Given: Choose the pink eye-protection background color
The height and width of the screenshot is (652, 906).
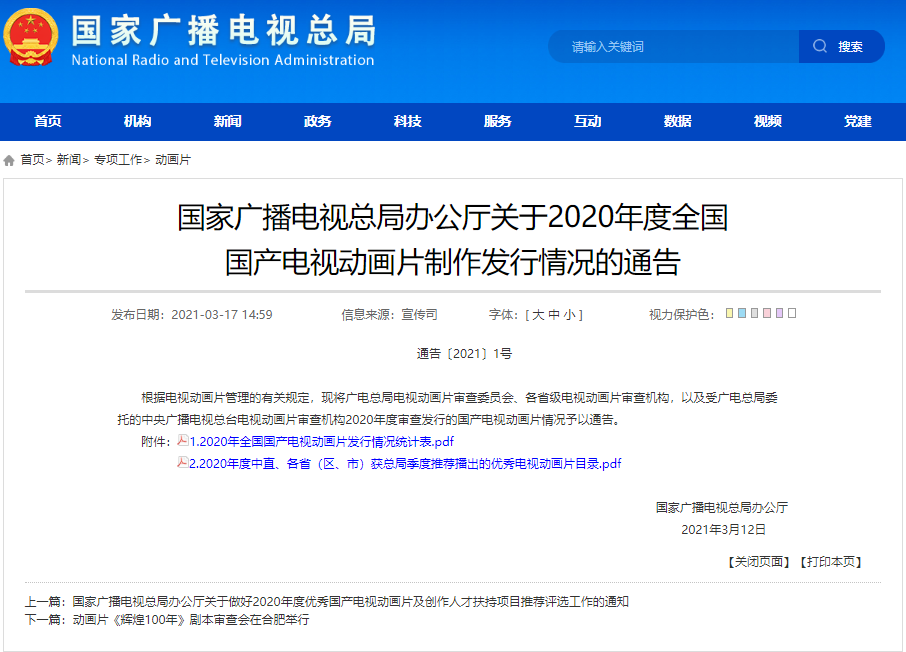Looking at the screenshot, I should coord(767,313).
